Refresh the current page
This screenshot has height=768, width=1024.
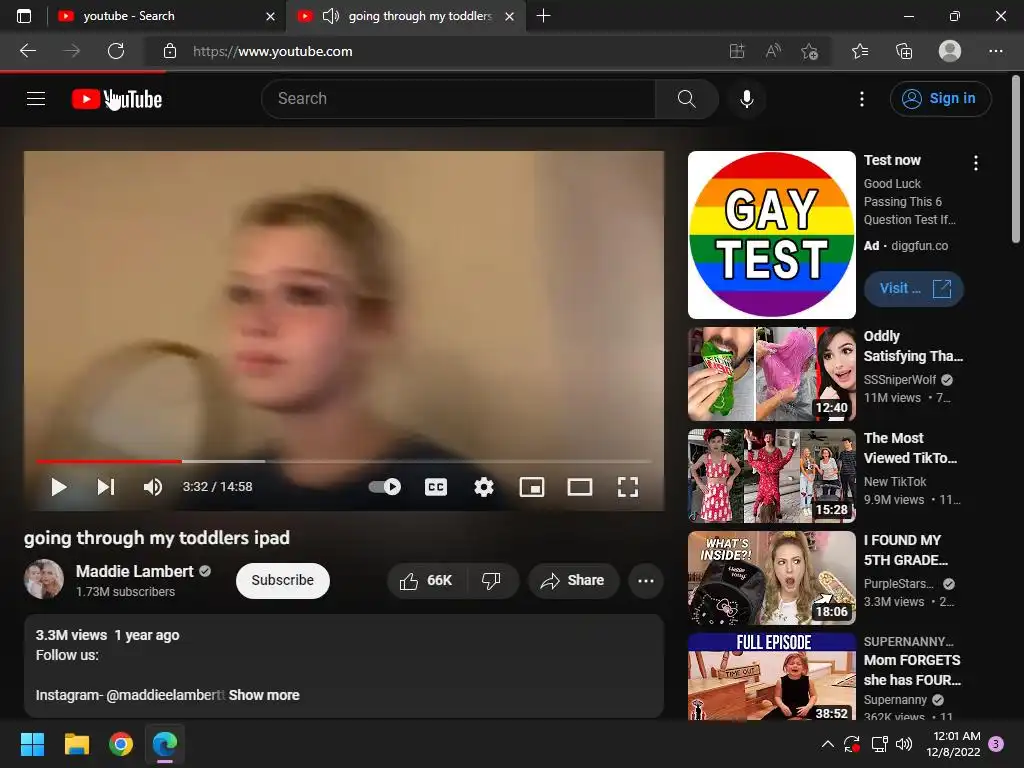point(116,51)
